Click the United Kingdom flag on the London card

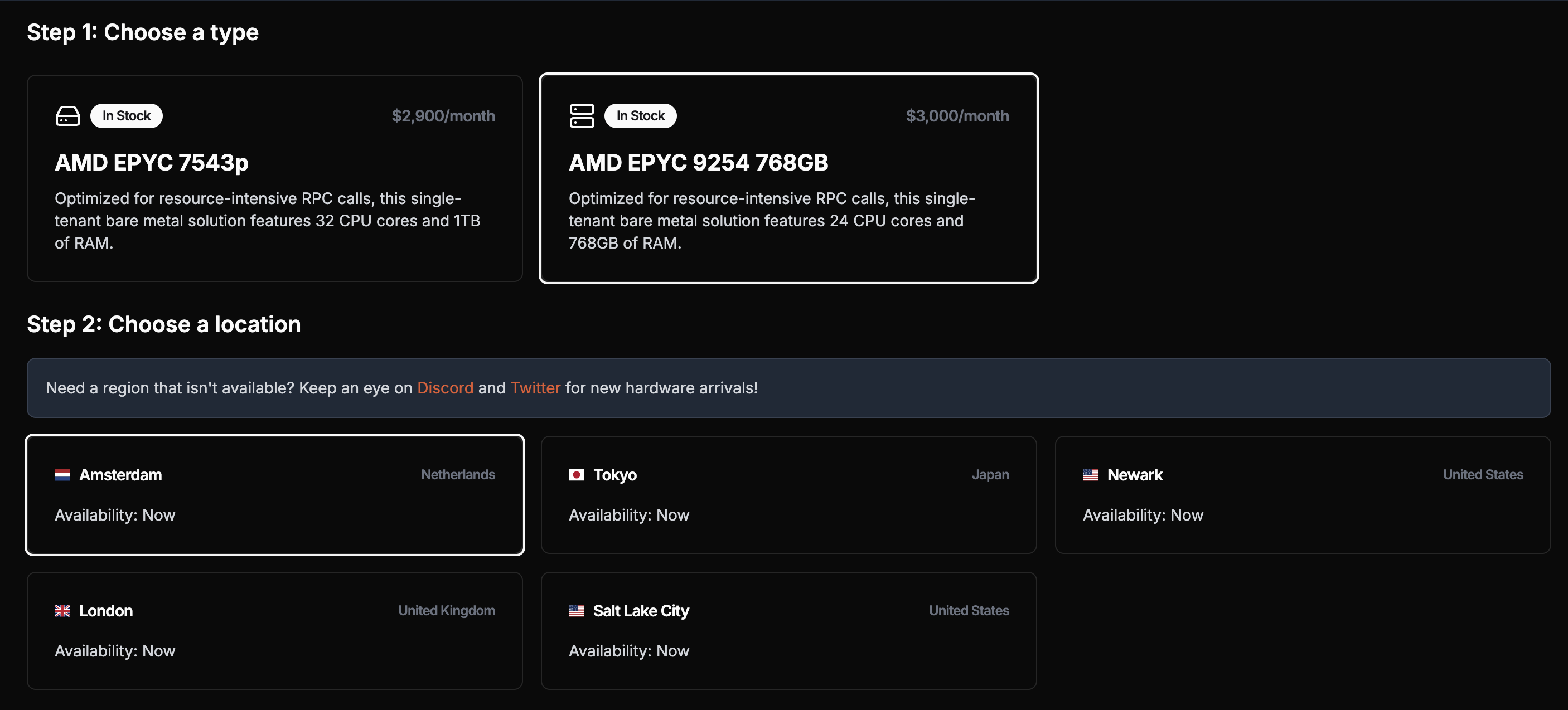point(62,611)
